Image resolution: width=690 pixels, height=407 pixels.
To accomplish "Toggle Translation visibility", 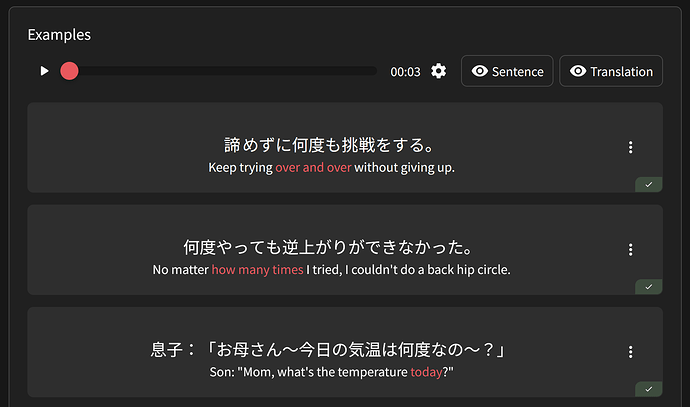I will (x=611, y=71).
